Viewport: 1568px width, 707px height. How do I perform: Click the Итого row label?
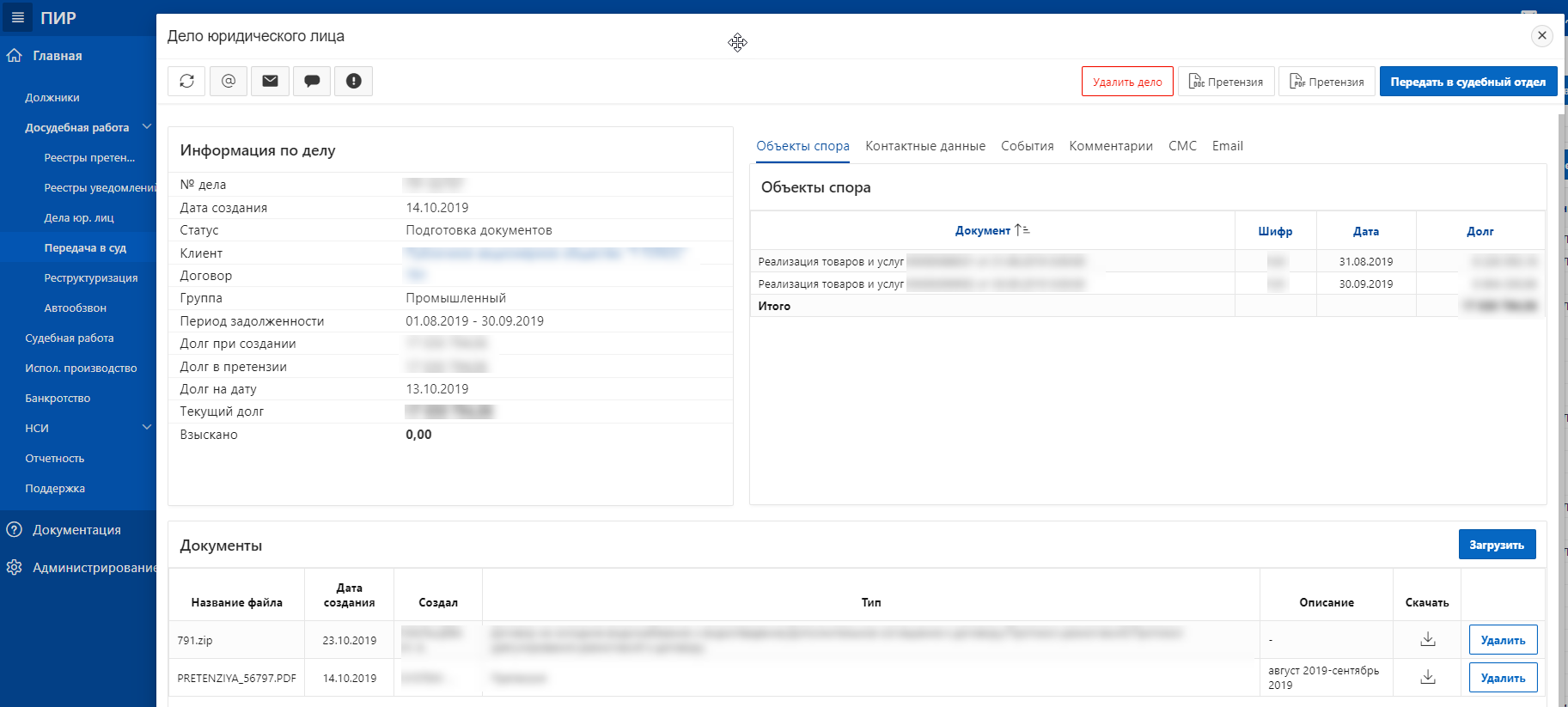[774, 306]
